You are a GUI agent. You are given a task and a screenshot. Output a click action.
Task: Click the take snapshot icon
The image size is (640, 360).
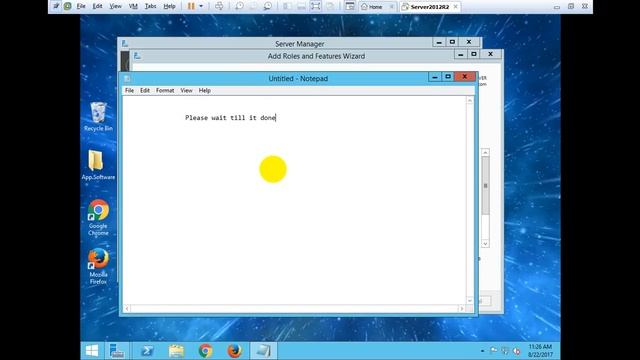coord(239,6)
